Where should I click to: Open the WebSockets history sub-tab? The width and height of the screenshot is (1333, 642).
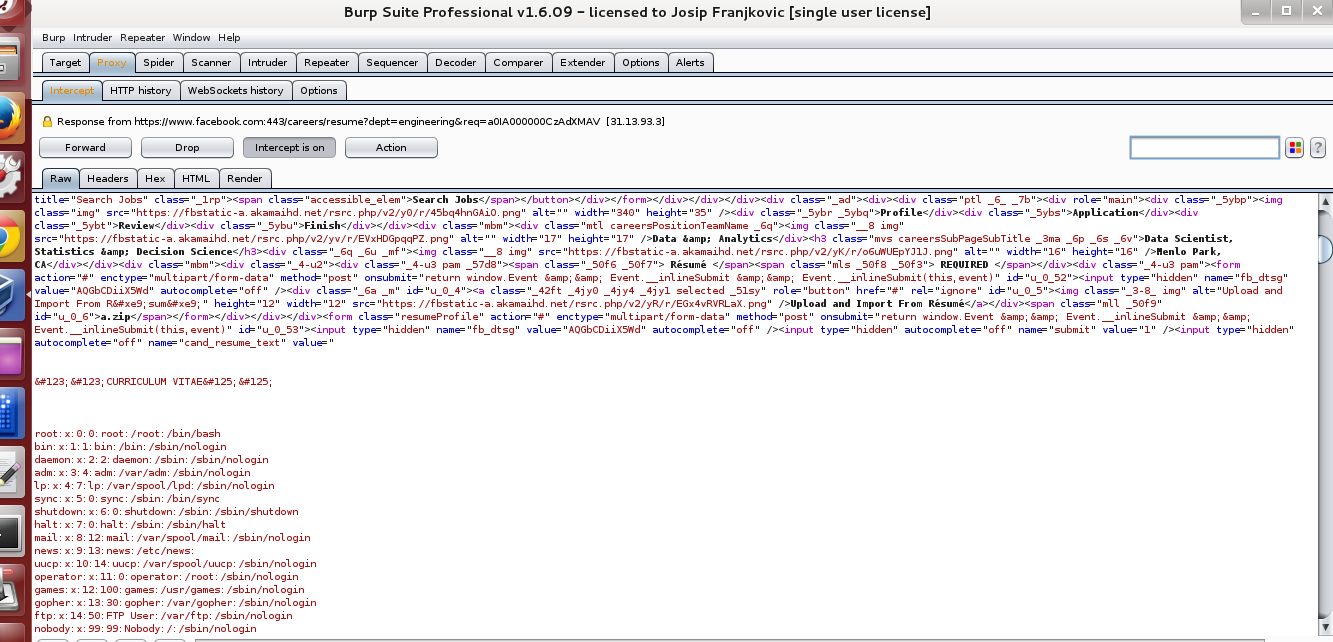pyautogui.click(x=236, y=90)
